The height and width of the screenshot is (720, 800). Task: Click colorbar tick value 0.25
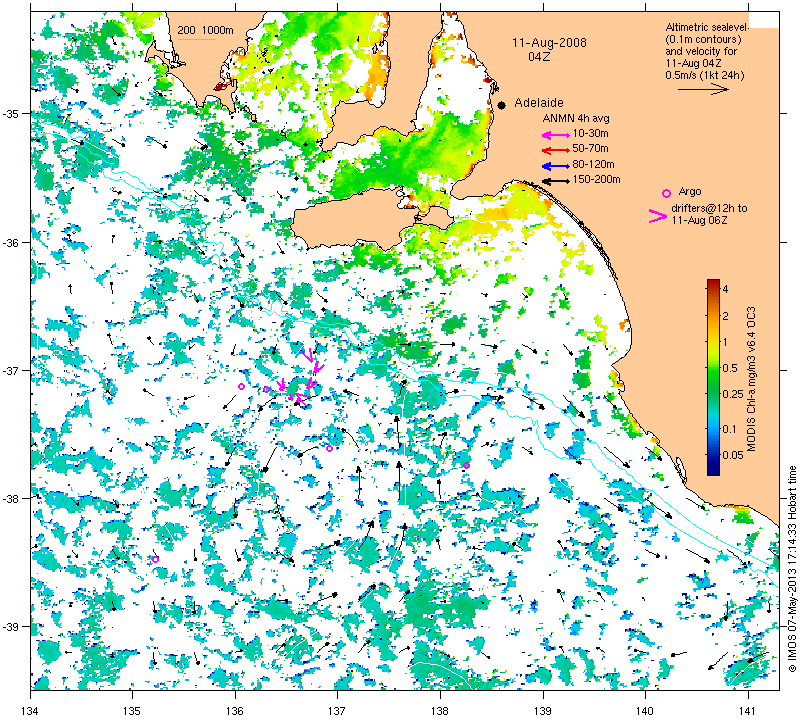(x=733, y=394)
